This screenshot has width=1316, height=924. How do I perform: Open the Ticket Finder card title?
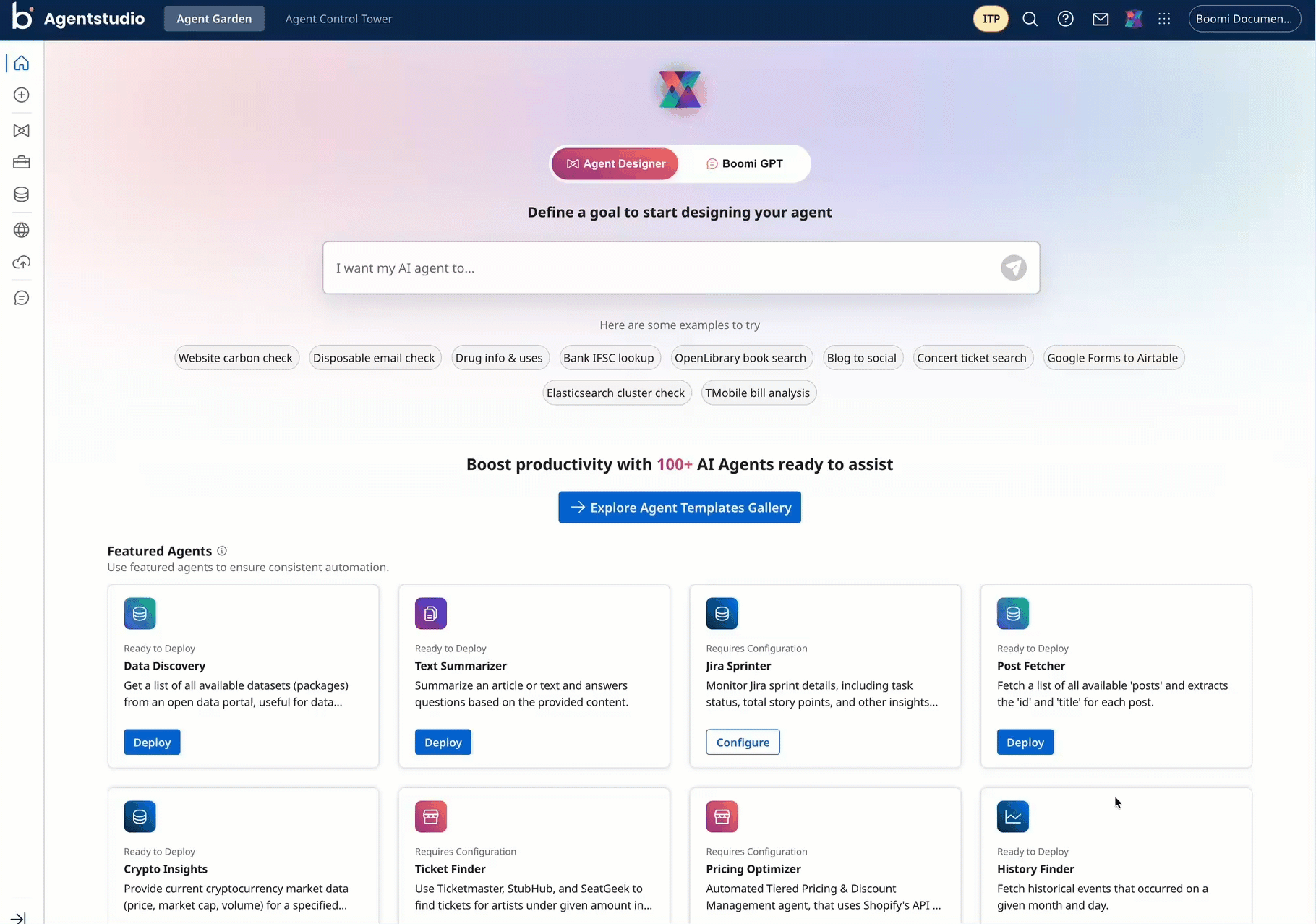point(450,869)
